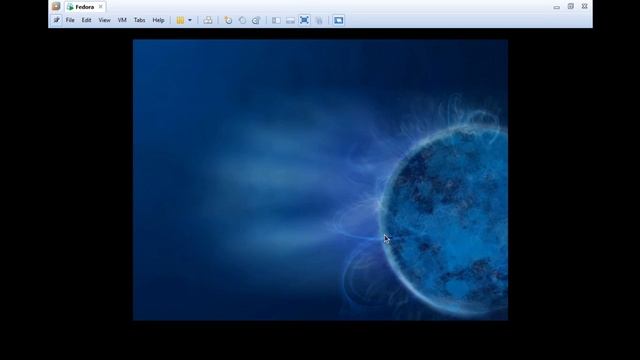Screen dimensions: 640x360
Task: Open the snapshot manager icon
Action: tap(256, 20)
